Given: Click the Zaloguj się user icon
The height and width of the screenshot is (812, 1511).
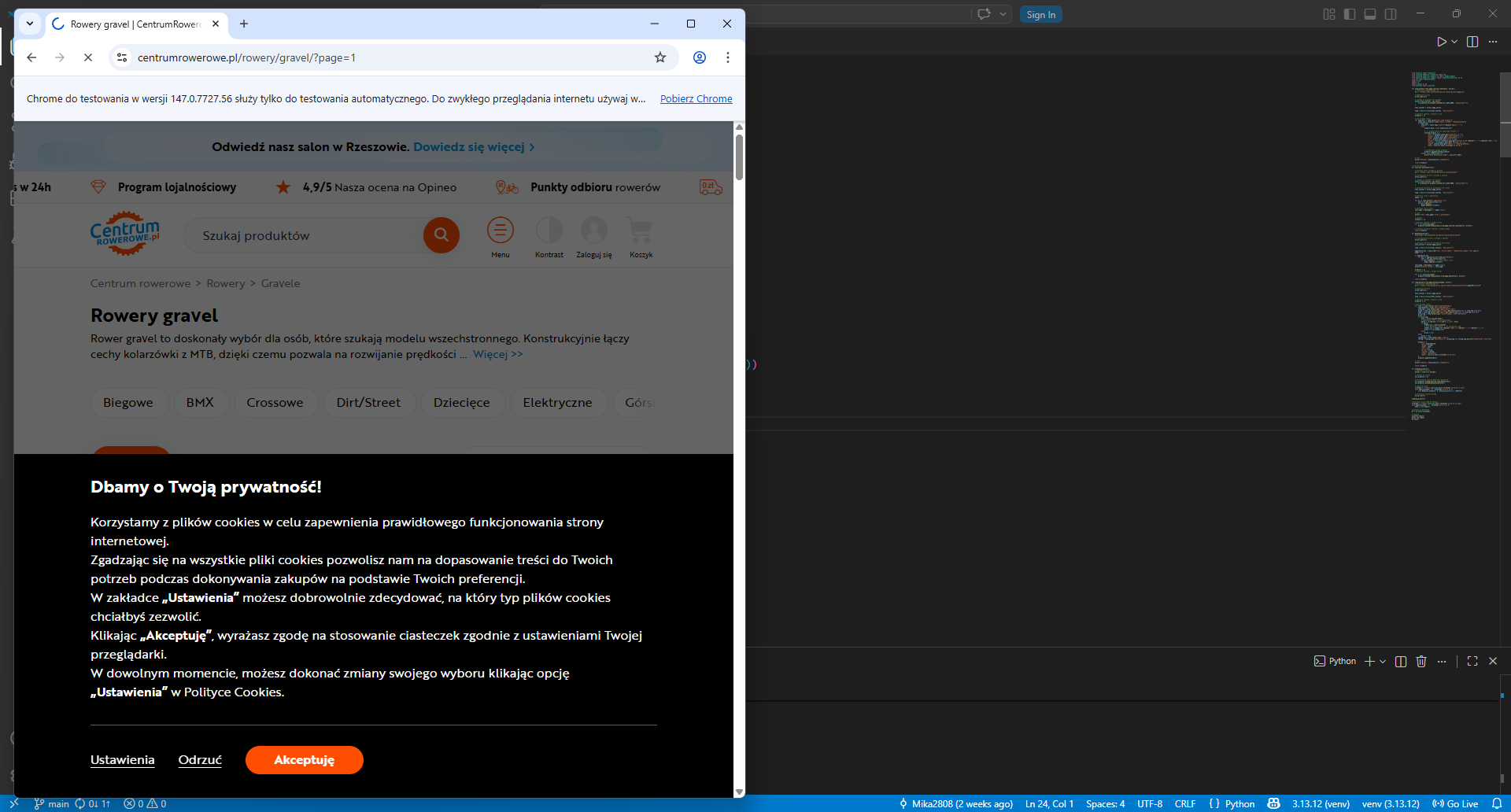Looking at the screenshot, I should [593, 231].
